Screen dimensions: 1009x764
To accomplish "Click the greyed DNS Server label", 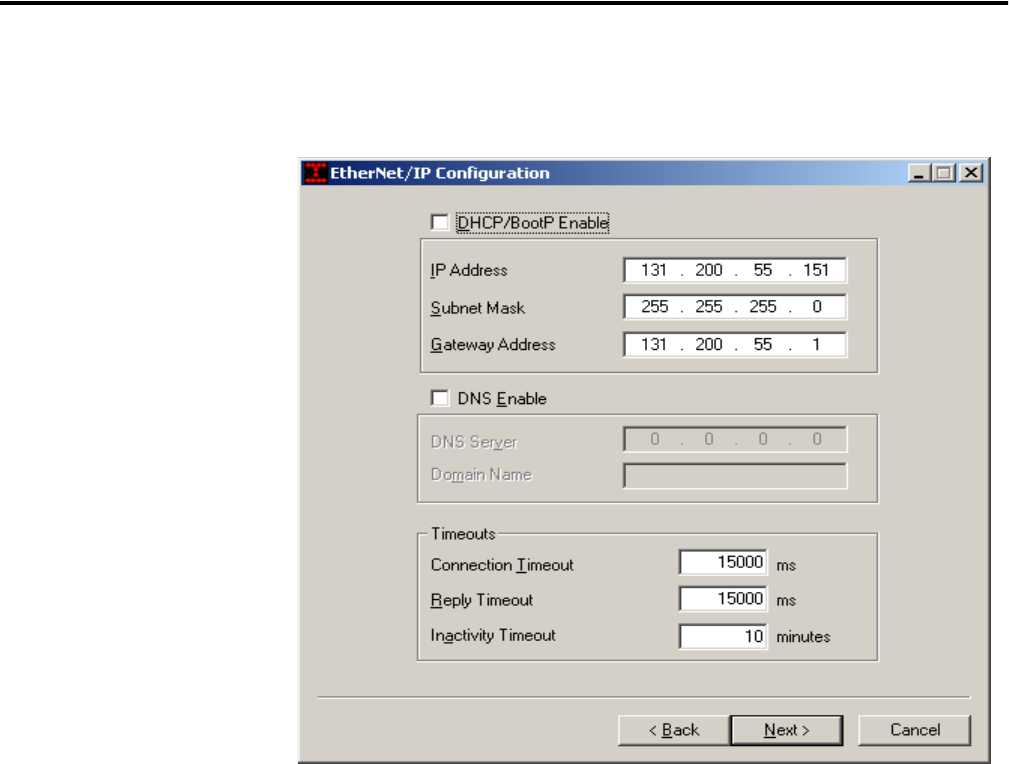I will coord(474,442).
